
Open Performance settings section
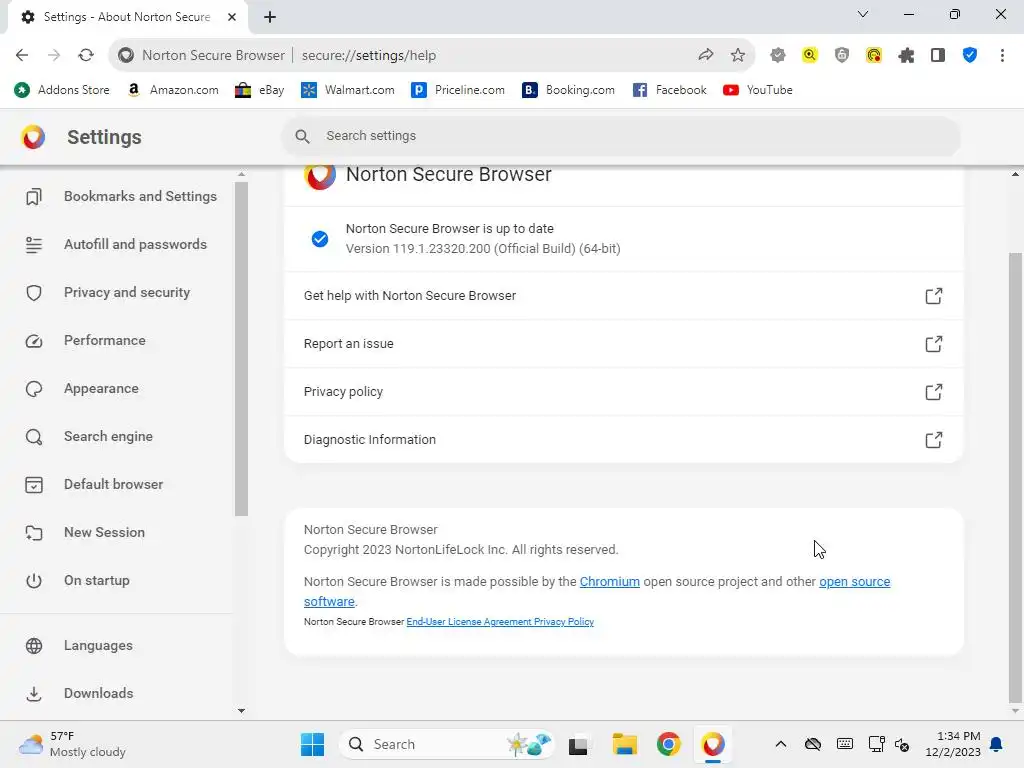coord(86,340)
